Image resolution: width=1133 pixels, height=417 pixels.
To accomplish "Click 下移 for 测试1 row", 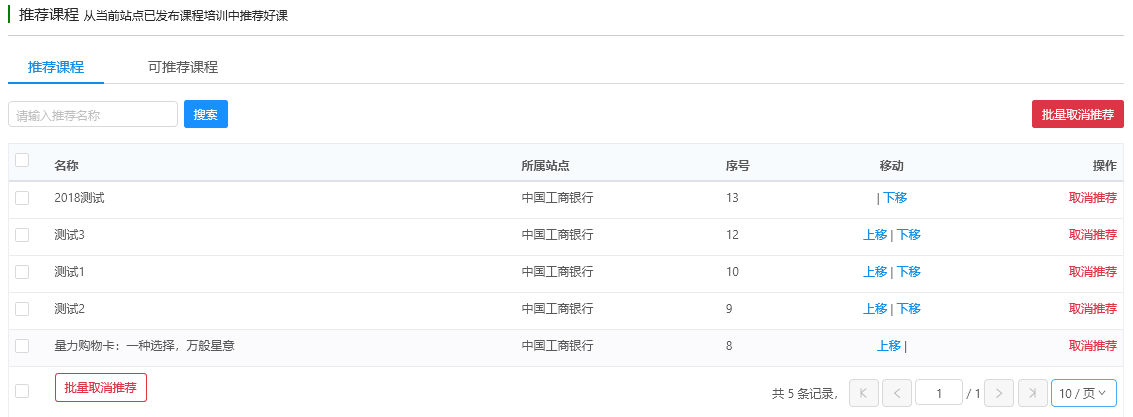I will (909, 272).
